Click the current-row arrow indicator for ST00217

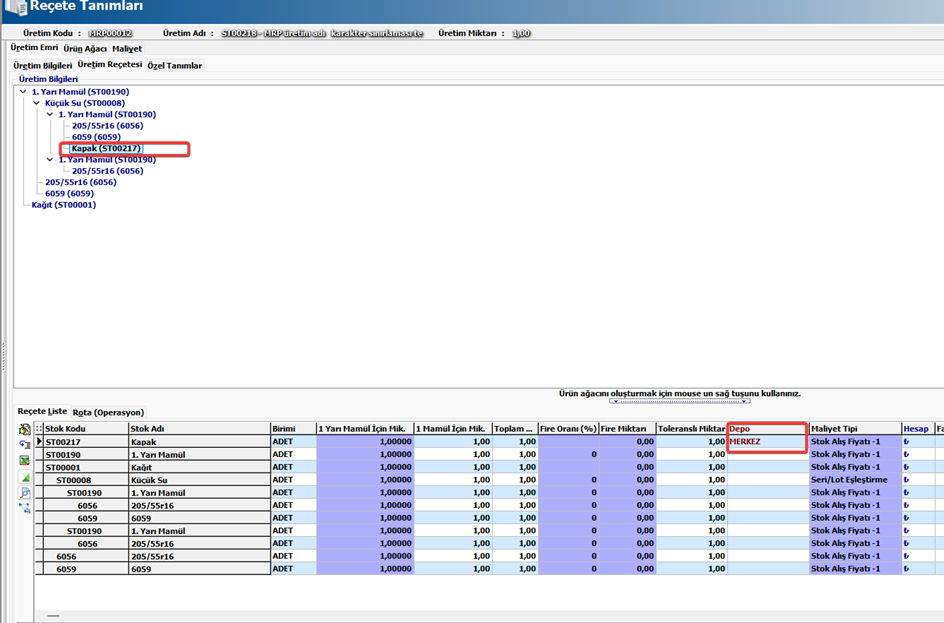point(40,441)
